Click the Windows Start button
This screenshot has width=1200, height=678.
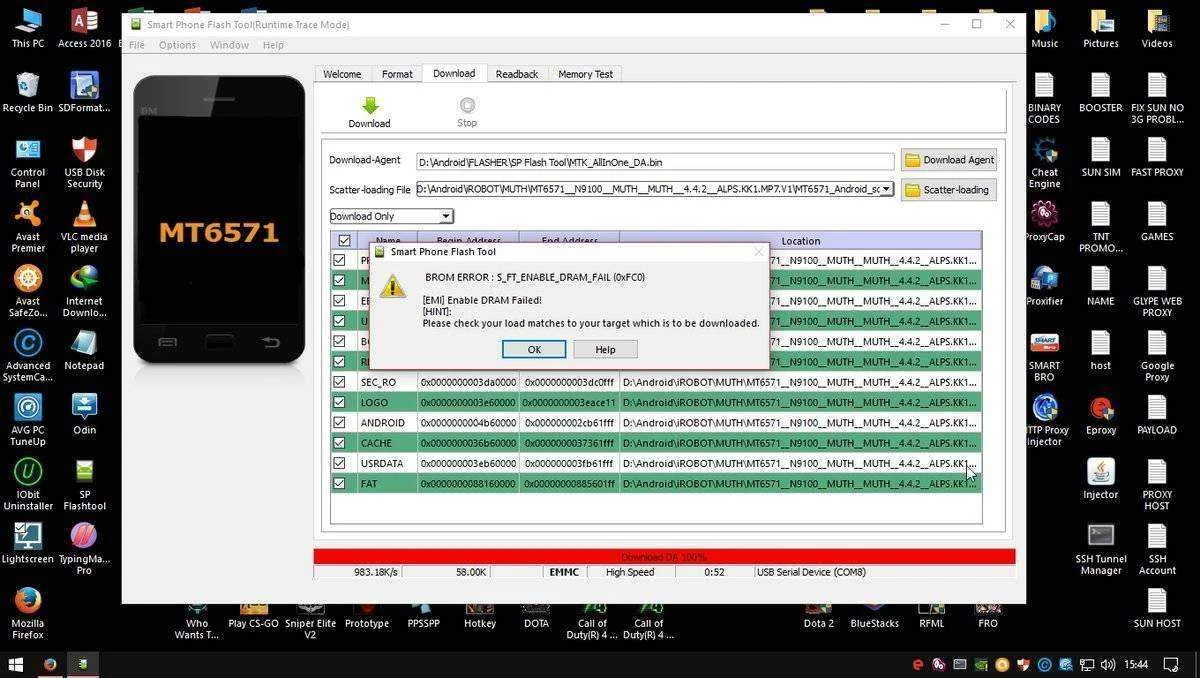(15, 664)
